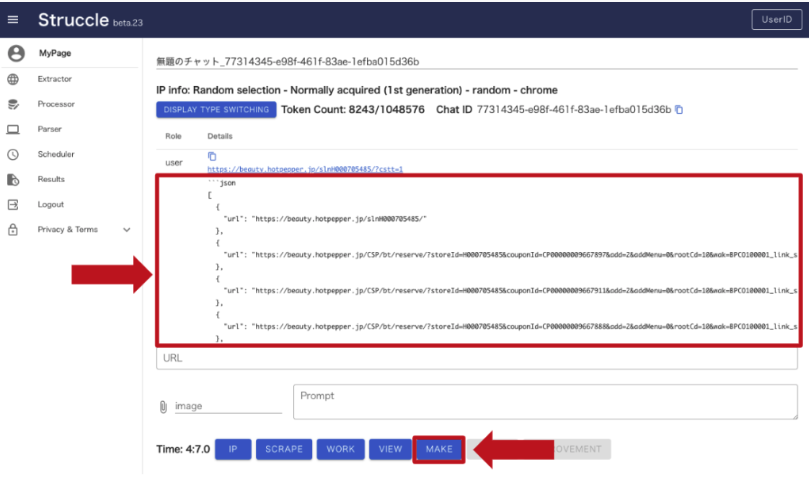Click the Parser laptop icon
The width and height of the screenshot is (809, 494).
click(13, 129)
